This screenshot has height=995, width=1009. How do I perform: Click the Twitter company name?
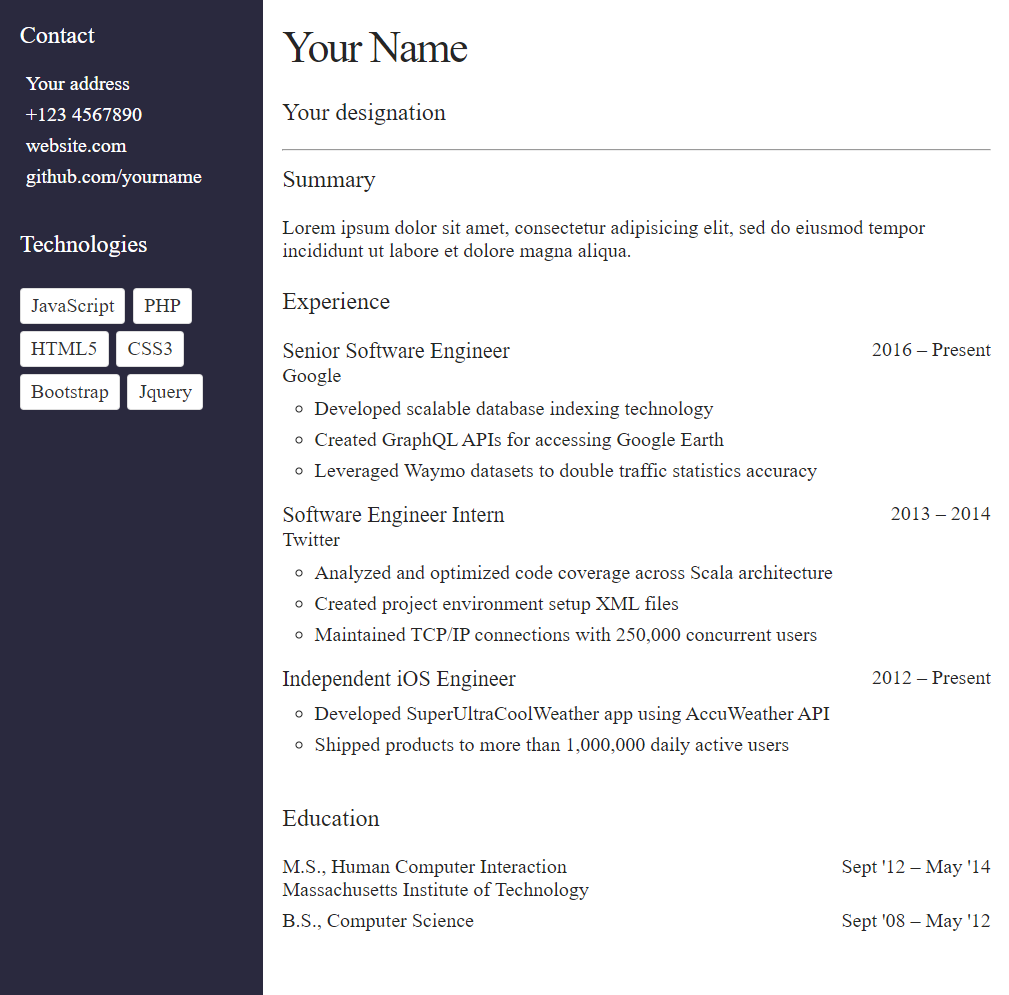pyautogui.click(x=311, y=540)
